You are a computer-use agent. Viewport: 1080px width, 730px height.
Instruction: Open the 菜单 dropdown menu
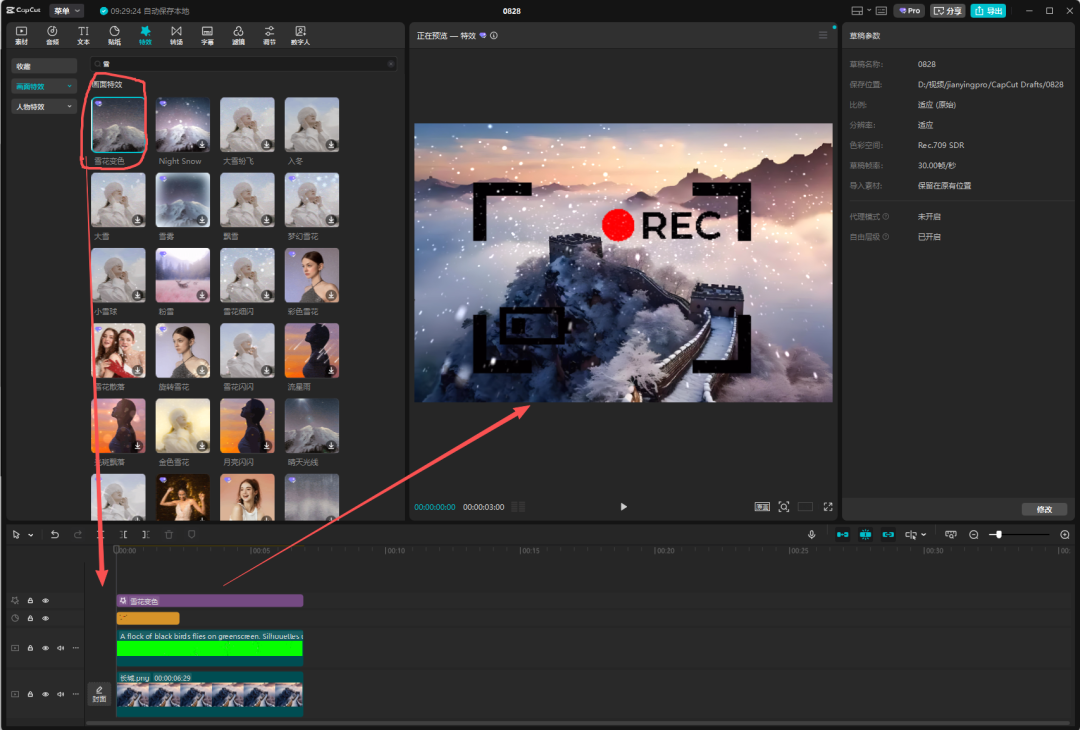pyautogui.click(x=66, y=10)
